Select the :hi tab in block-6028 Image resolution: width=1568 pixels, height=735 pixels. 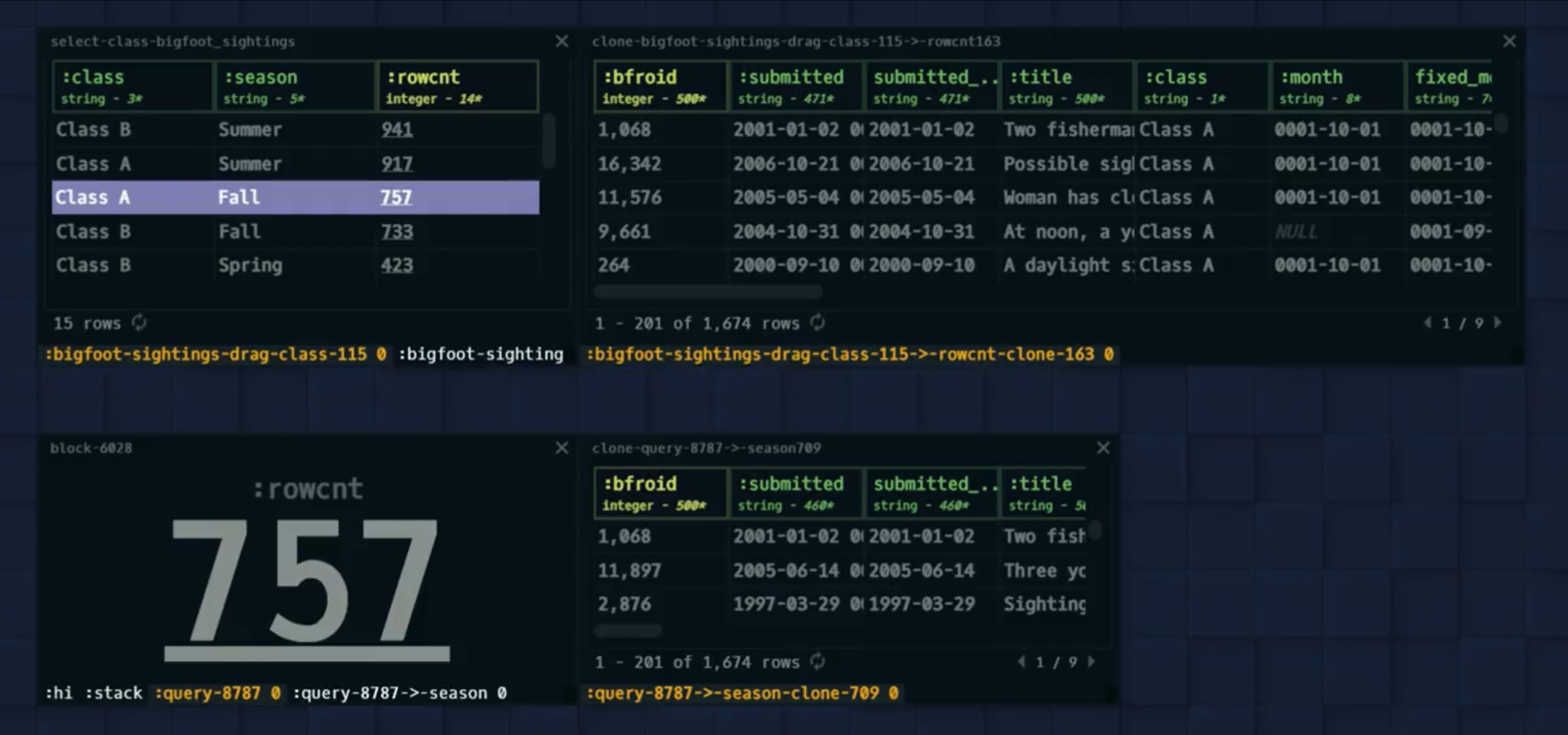59,693
